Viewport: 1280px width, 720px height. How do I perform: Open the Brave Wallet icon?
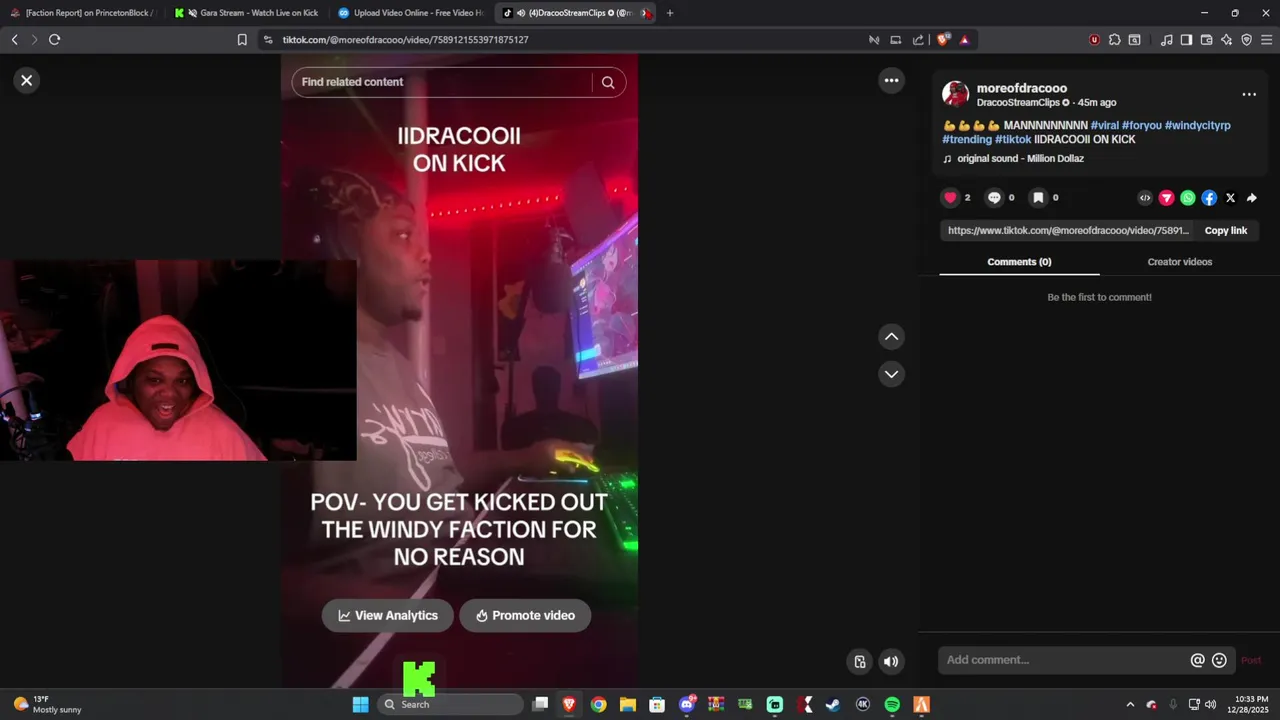tap(1206, 40)
